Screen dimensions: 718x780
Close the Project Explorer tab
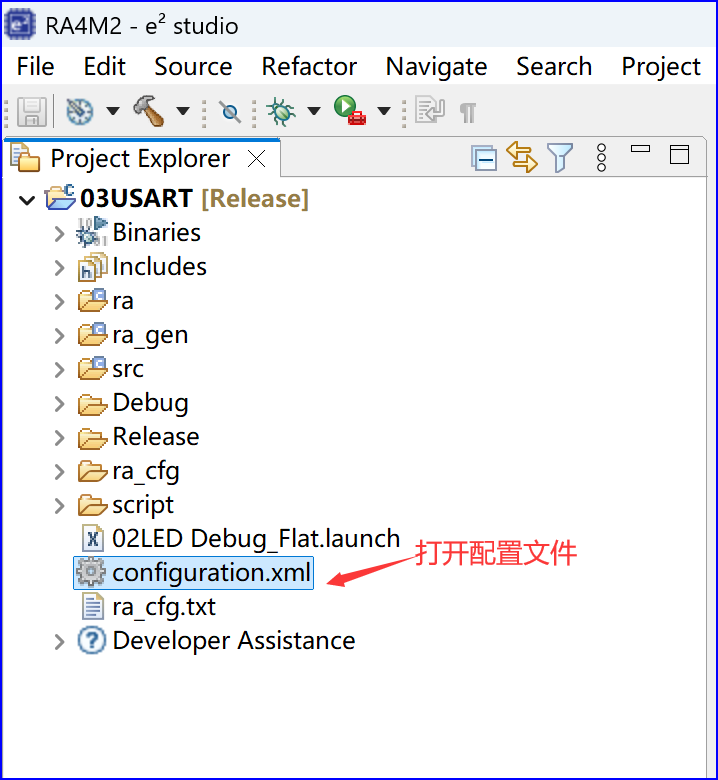tap(257, 159)
